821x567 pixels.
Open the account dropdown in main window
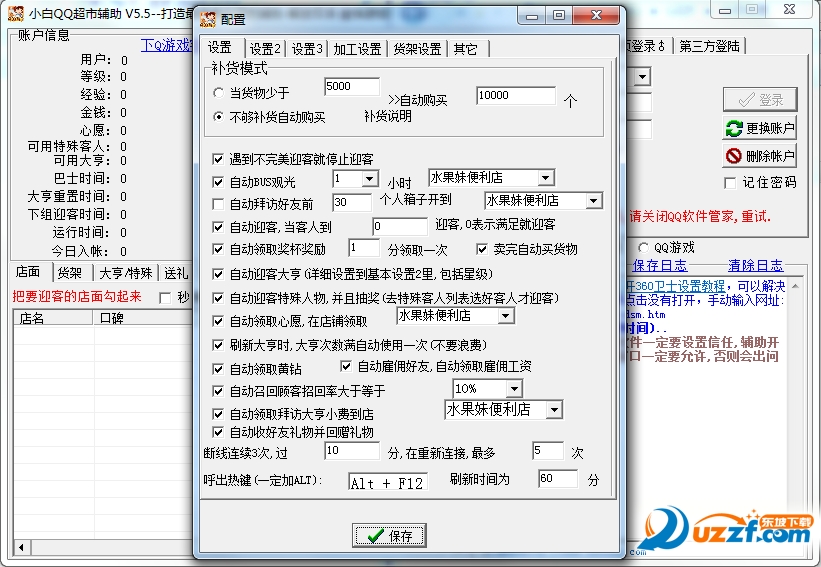point(642,77)
